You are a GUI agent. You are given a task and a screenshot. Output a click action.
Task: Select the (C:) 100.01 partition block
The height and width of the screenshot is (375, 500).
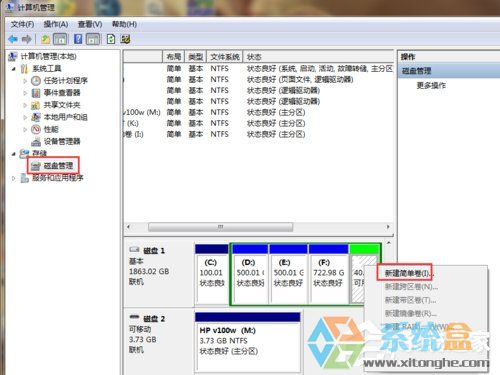tap(212, 274)
